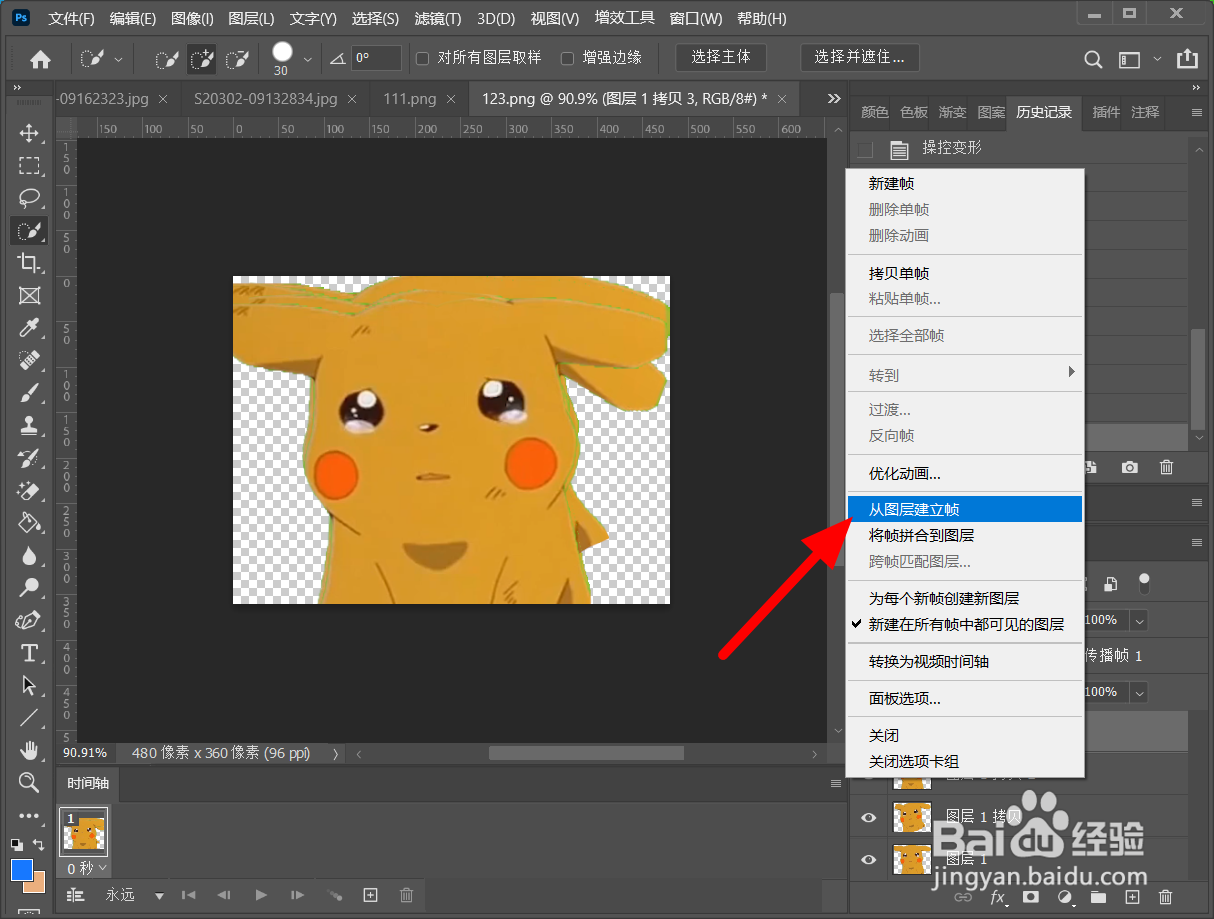Click the 选择主体 button
Image resolution: width=1214 pixels, height=919 pixels.
[721, 57]
